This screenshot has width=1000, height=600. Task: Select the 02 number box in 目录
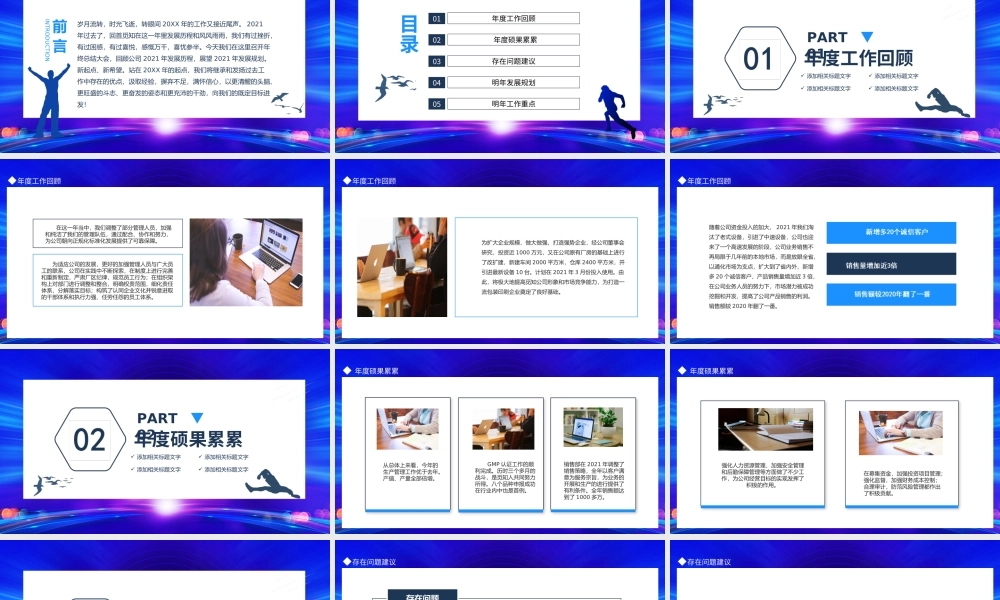coord(436,40)
